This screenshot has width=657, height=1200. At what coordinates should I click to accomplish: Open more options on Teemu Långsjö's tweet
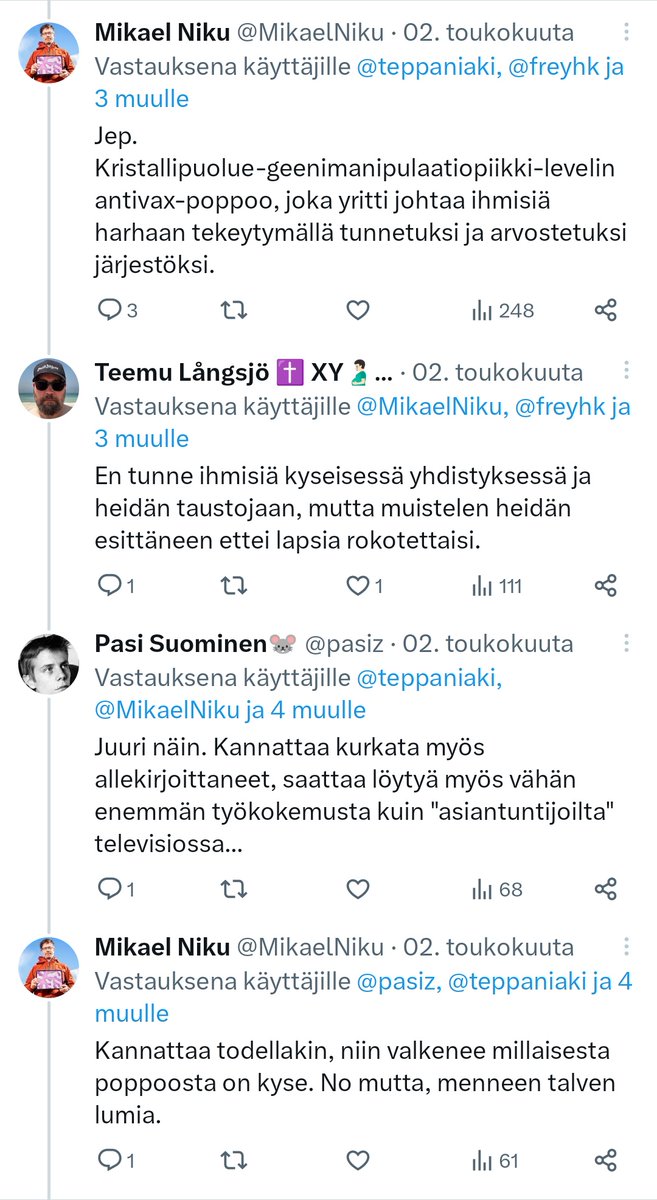626,373
